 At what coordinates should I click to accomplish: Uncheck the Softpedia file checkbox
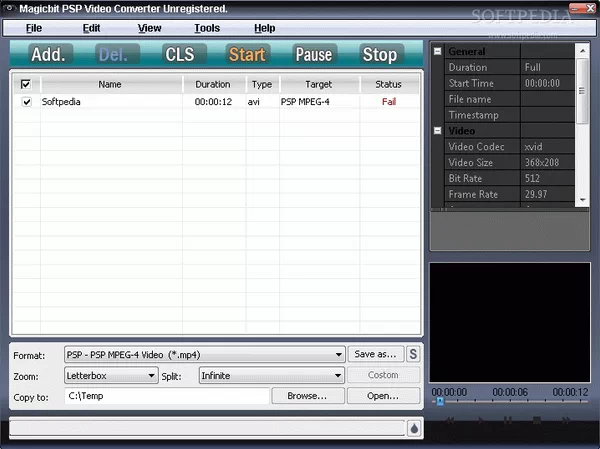coord(26,102)
